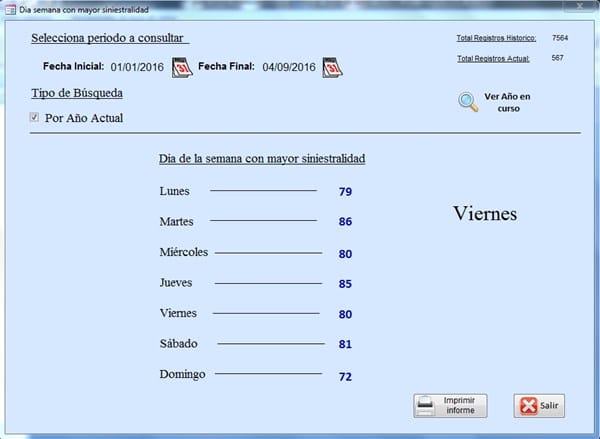Click Ver Año en curso label

[507, 102]
